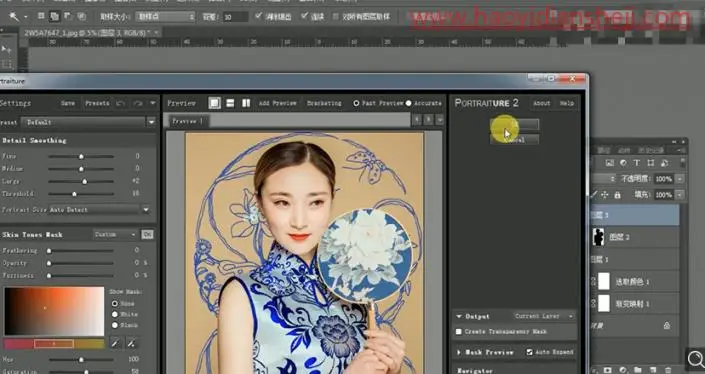Lock layer position with move icon
Screen dimensions: 705x374
click(x=605, y=195)
